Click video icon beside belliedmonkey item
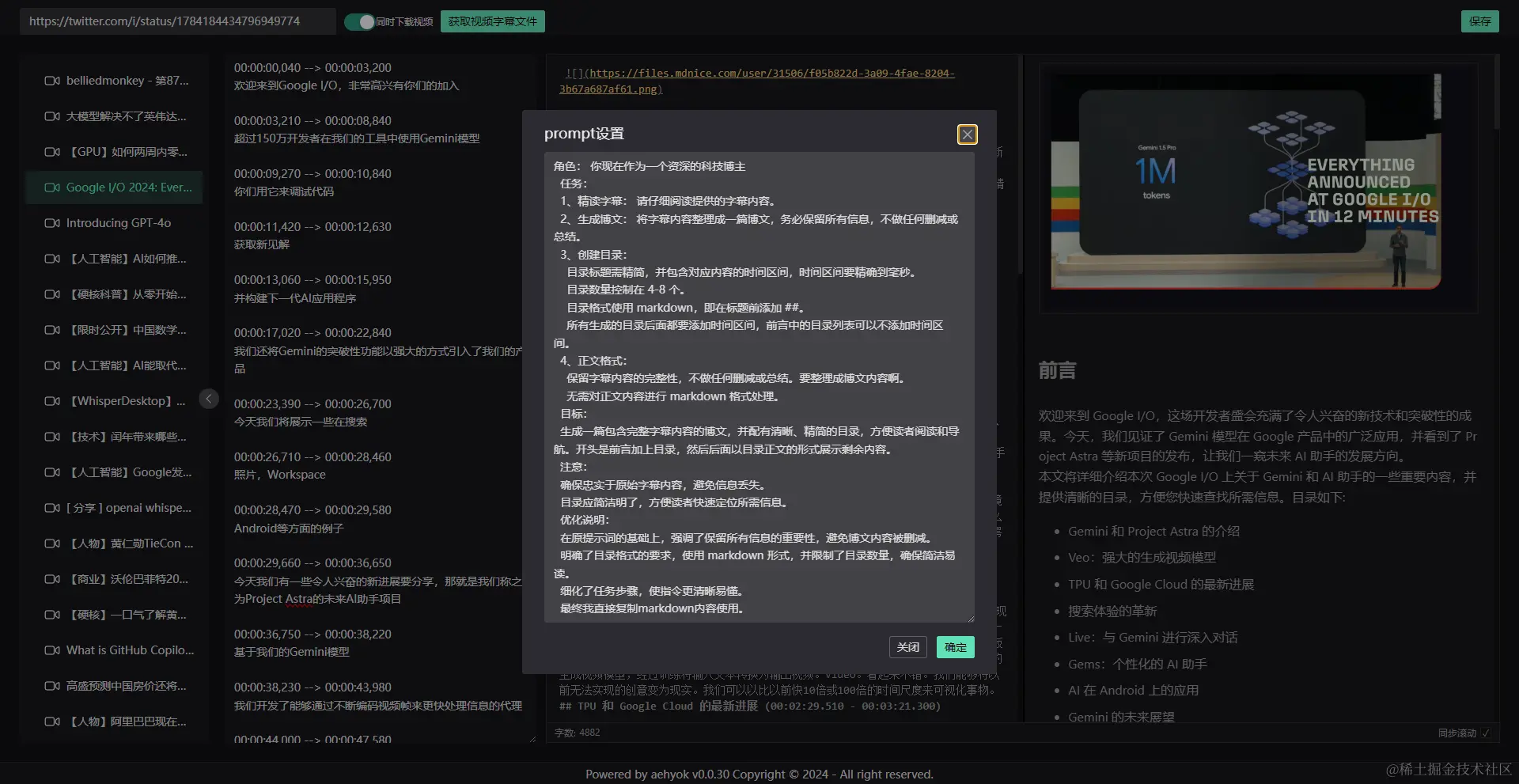Image resolution: width=1519 pixels, height=784 pixels. click(52, 81)
